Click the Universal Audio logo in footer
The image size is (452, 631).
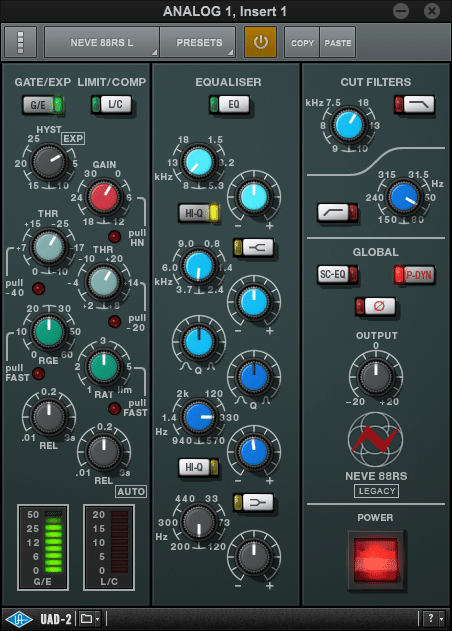click(x=19, y=619)
